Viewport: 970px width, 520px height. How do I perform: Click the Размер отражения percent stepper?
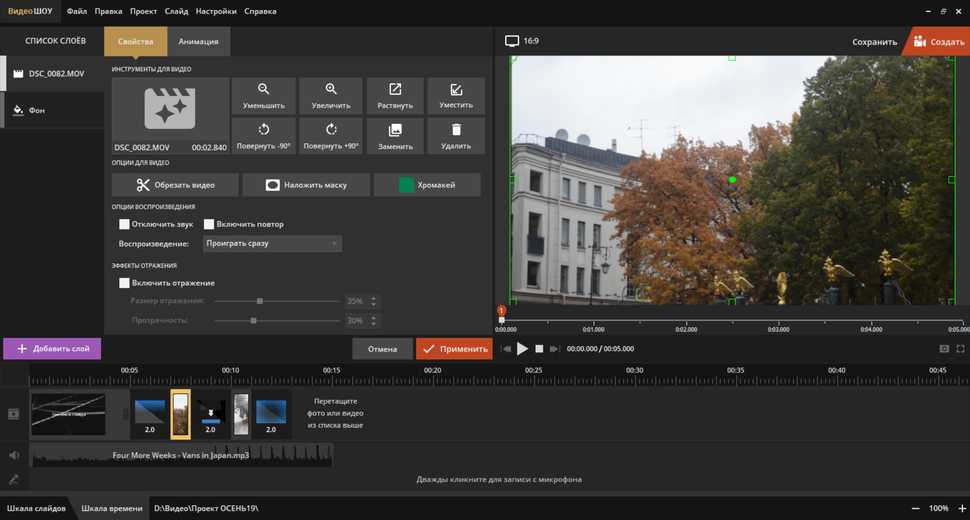[374, 301]
